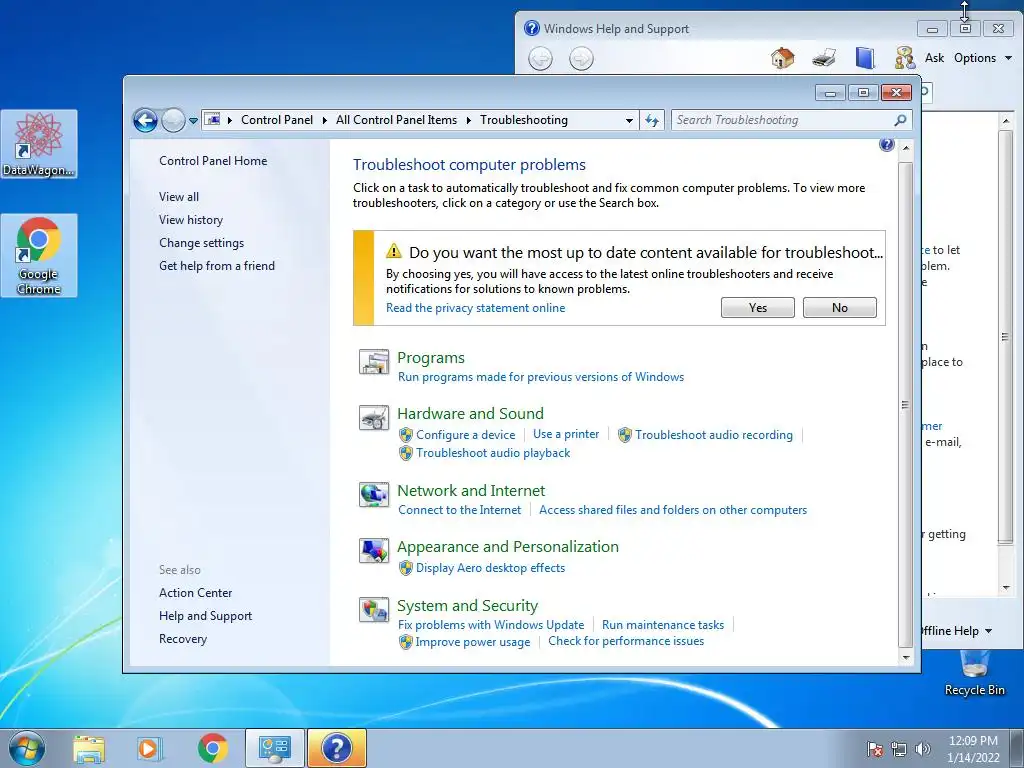Image resolution: width=1024 pixels, height=768 pixels.
Task: Click All Control Panel Items breadcrumb
Action: (396, 120)
